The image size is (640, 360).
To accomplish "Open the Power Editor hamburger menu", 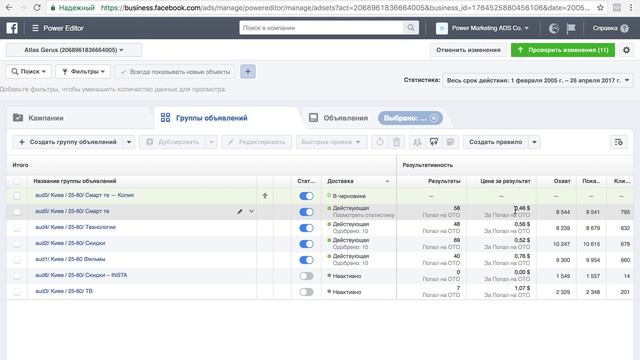I will click(x=35, y=28).
